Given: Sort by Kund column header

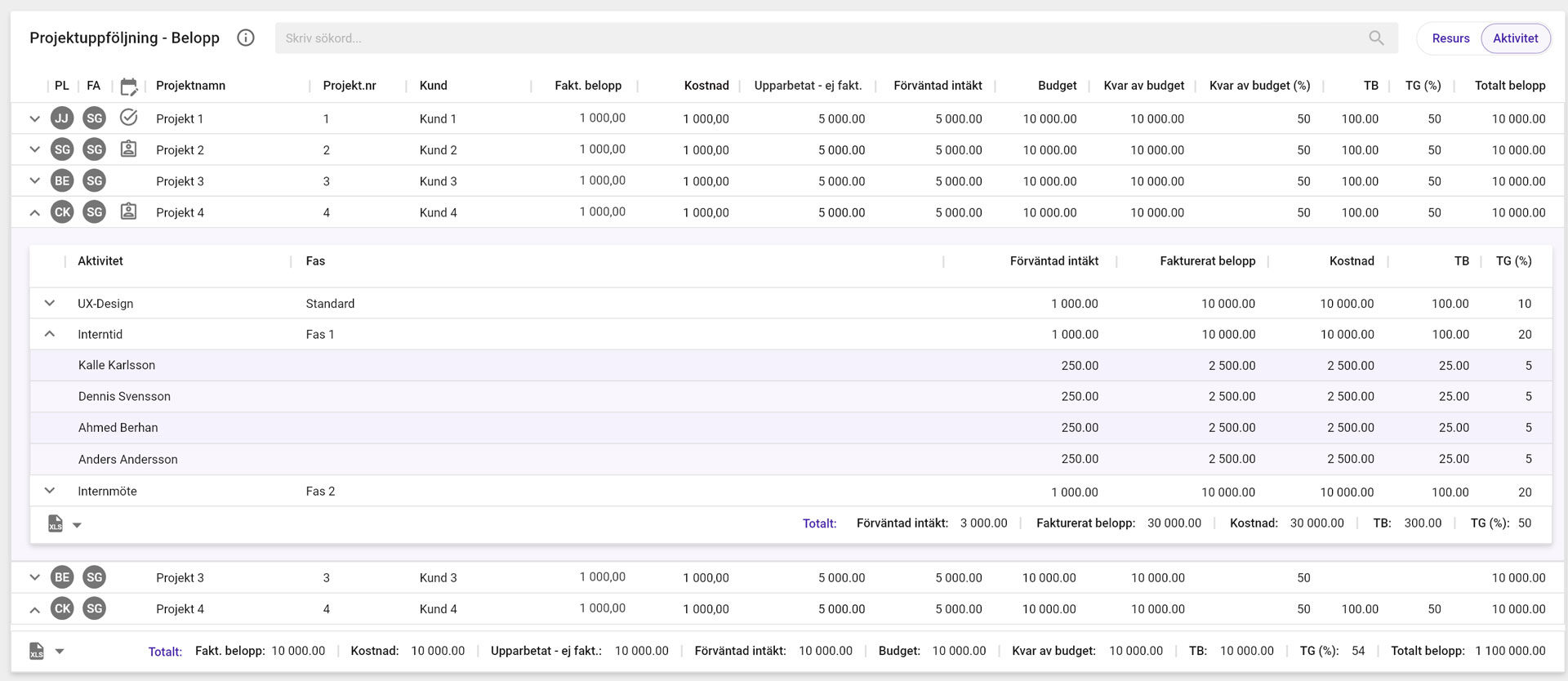Looking at the screenshot, I should (x=433, y=86).
